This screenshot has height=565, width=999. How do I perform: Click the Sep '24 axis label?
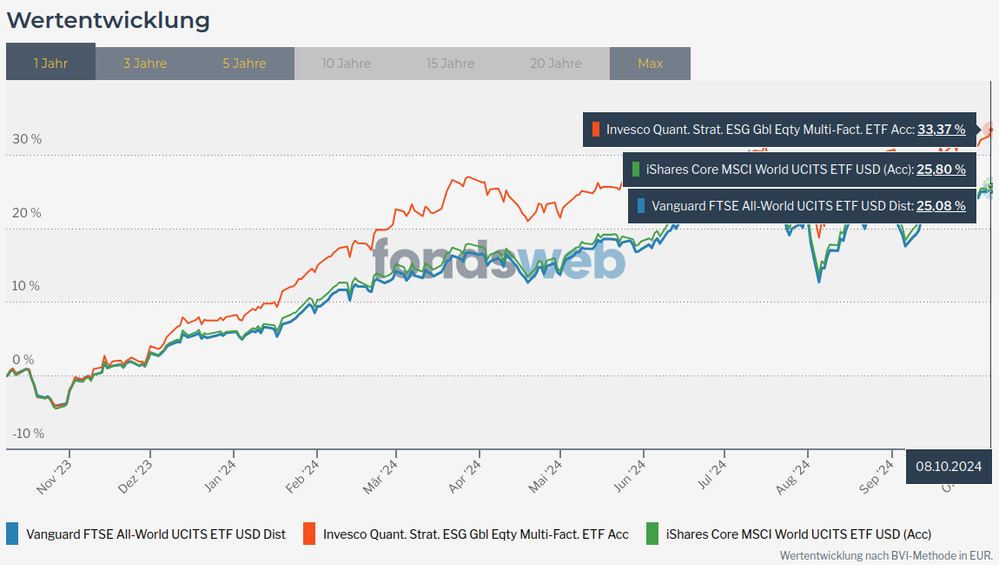[877, 477]
